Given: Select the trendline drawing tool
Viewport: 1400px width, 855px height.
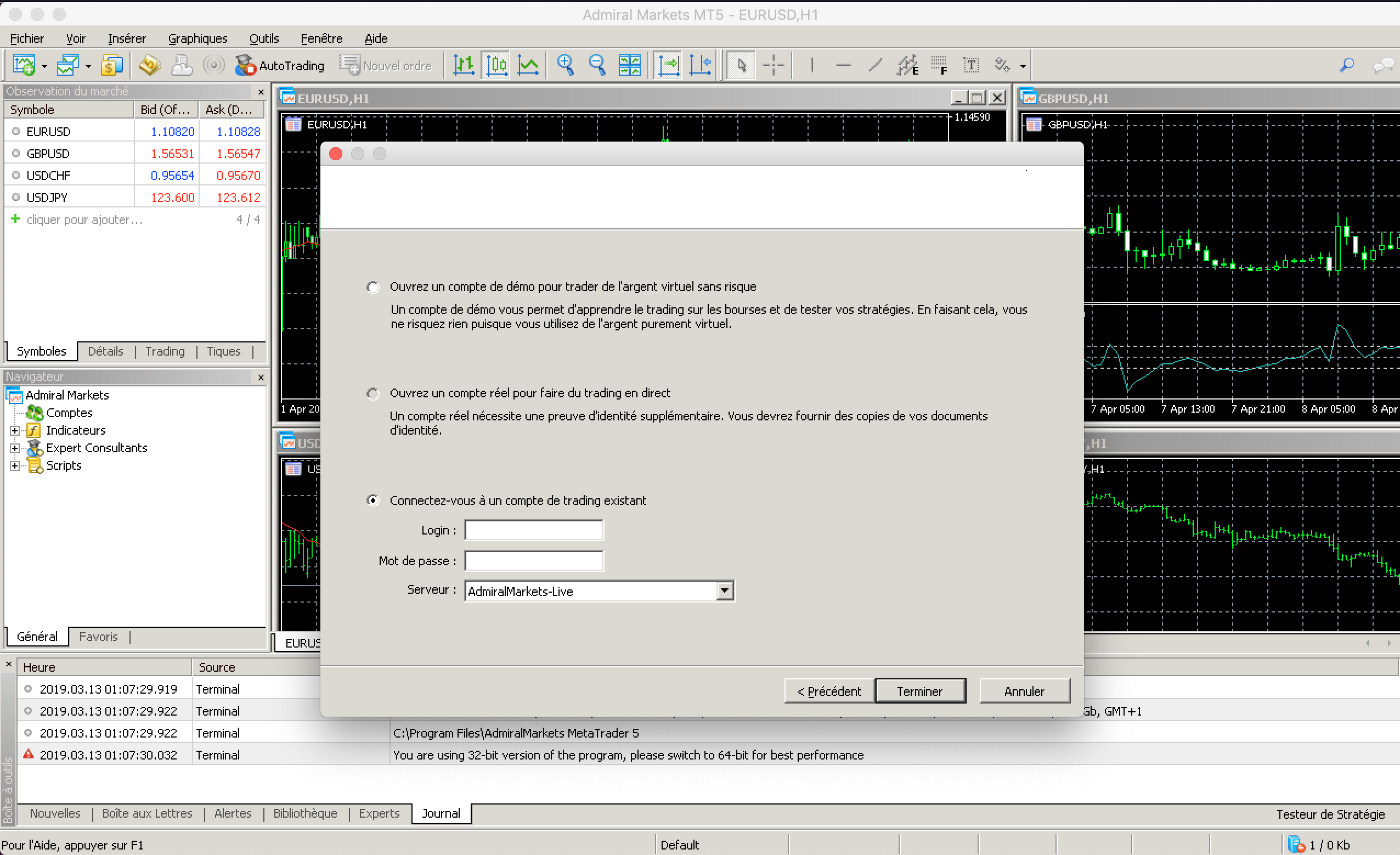Looking at the screenshot, I should pos(876,65).
